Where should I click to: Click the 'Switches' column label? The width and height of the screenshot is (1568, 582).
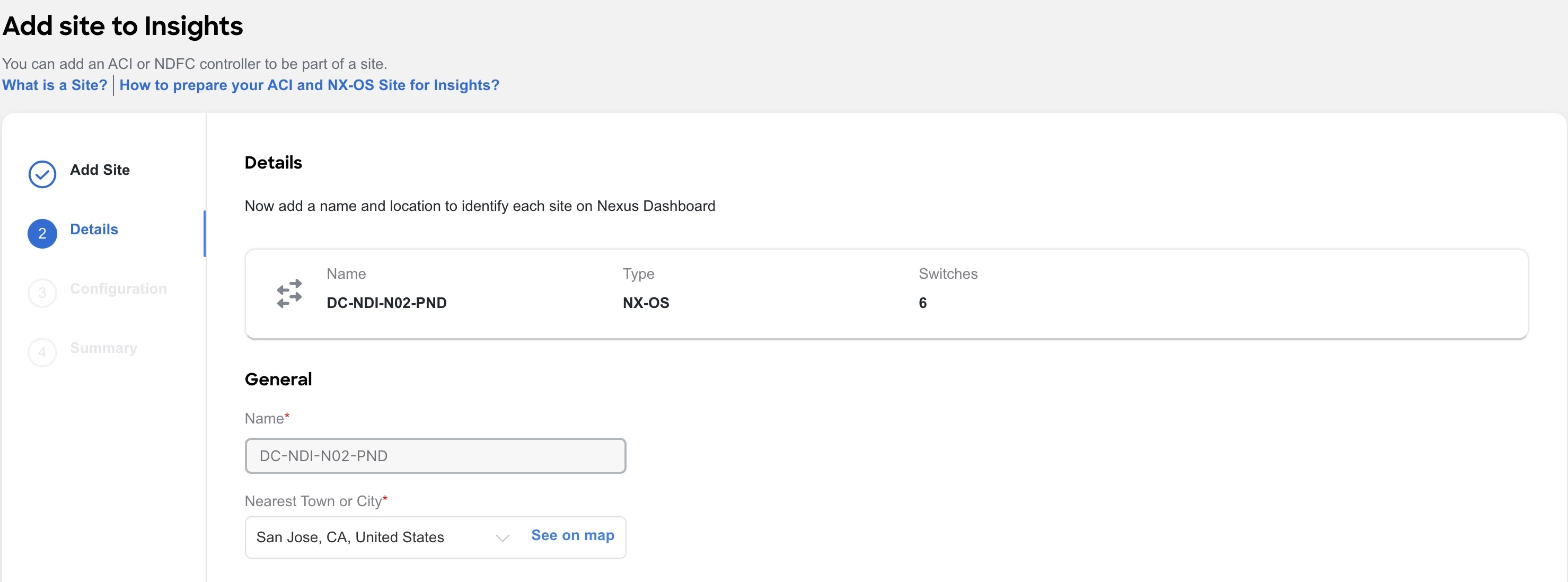point(948,274)
